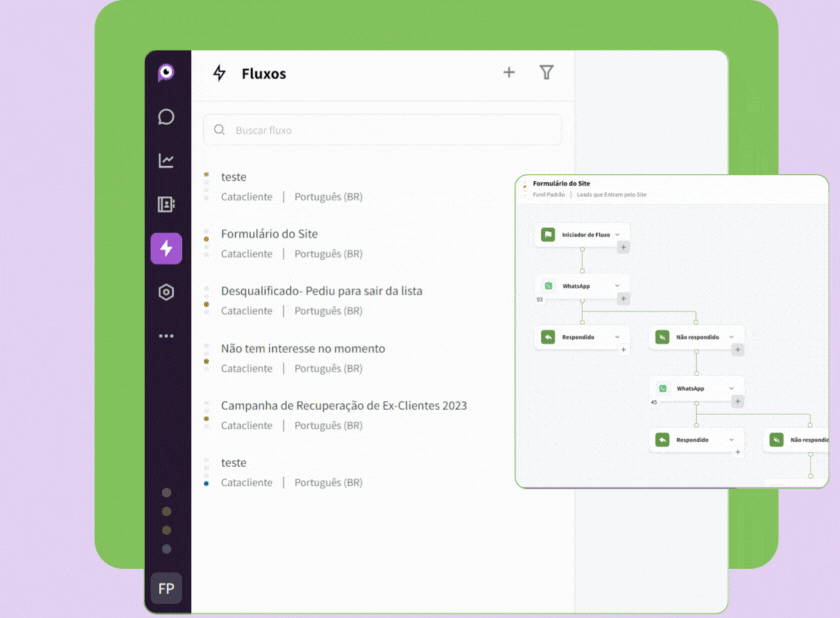Click the 93 counter beside the WhatsApp node
This screenshot has height=618, width=840.
click(x=539, y=299)
